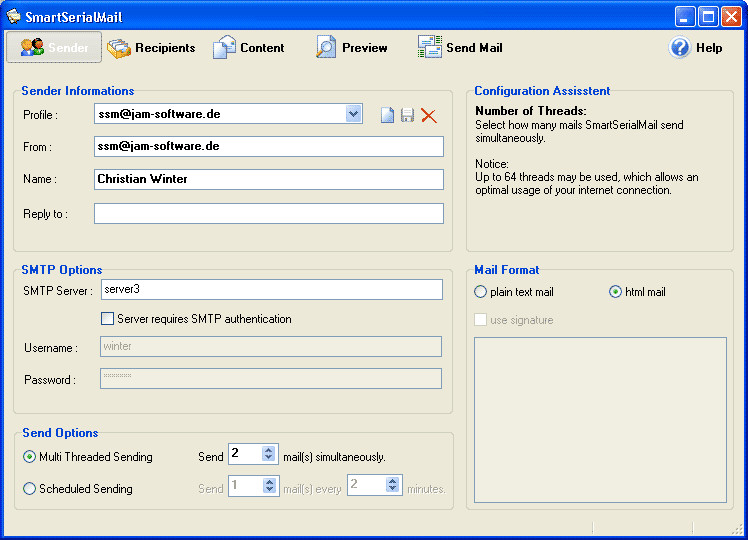Screen dimensions: 748x540
Task: Save profile with the floppy disk icon
Action: tap(407, 115)
